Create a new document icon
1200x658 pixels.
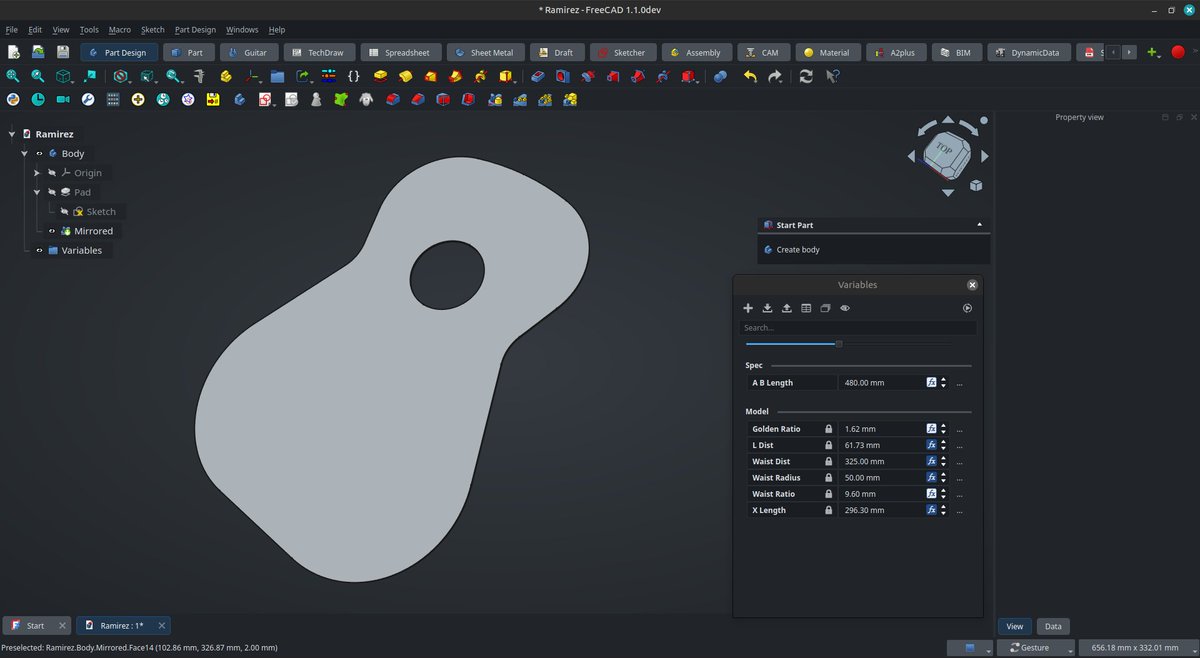coord(13,52)
